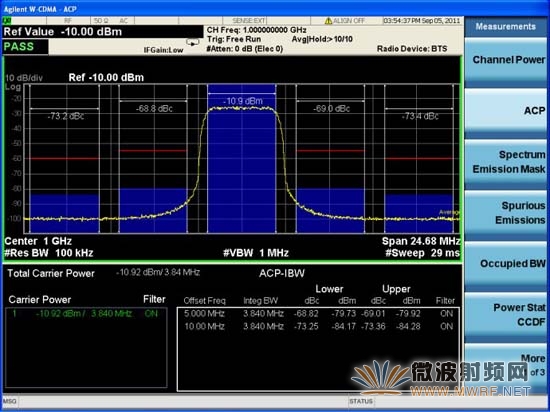The width and height of the screenshot is (550, 412).
Task: Click the -10.9 dBm carrier label
Action: [x=243, y=101]
